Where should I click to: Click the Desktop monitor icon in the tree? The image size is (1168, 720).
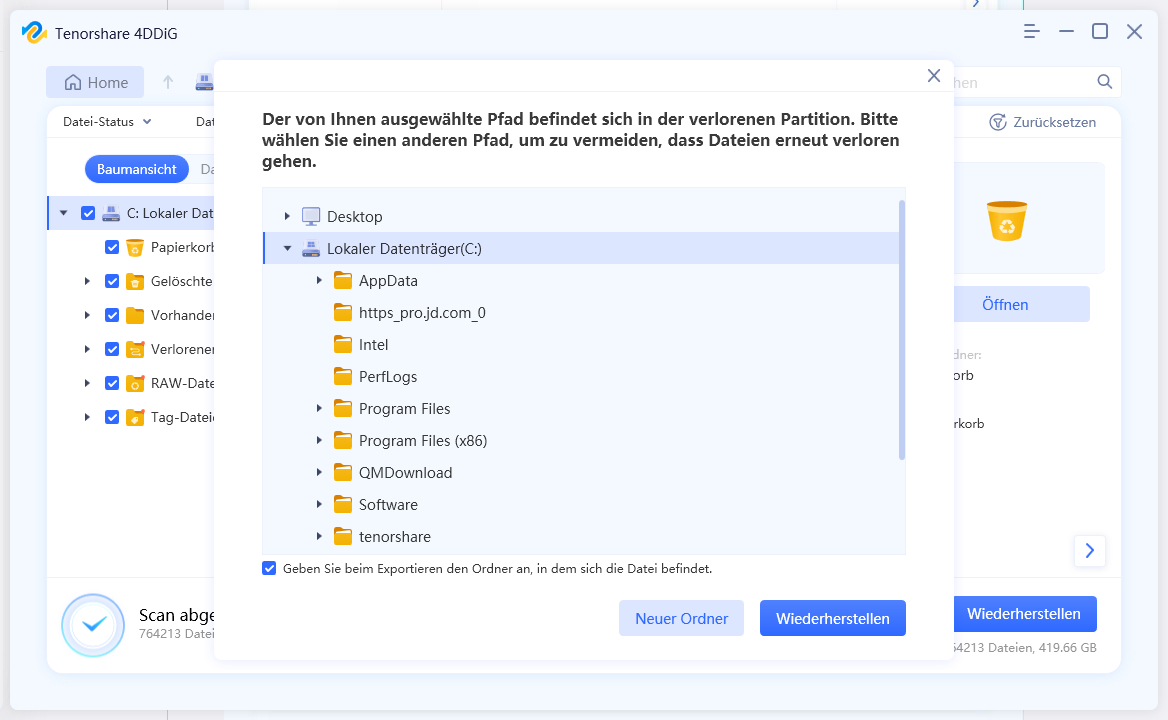(x=311, y=216)
